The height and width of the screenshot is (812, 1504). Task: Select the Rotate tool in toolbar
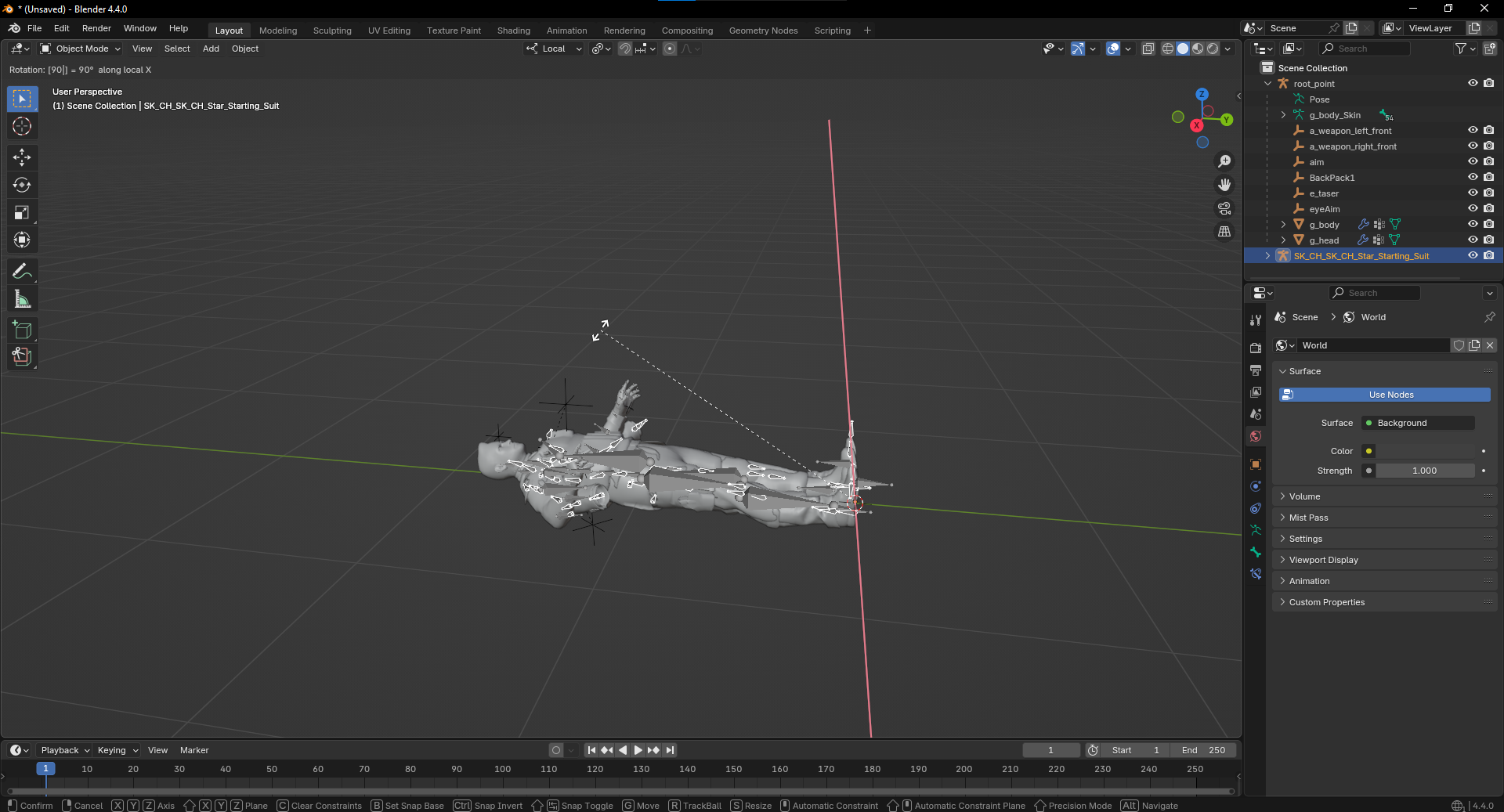pyautogui.click(x=22, y=185)
